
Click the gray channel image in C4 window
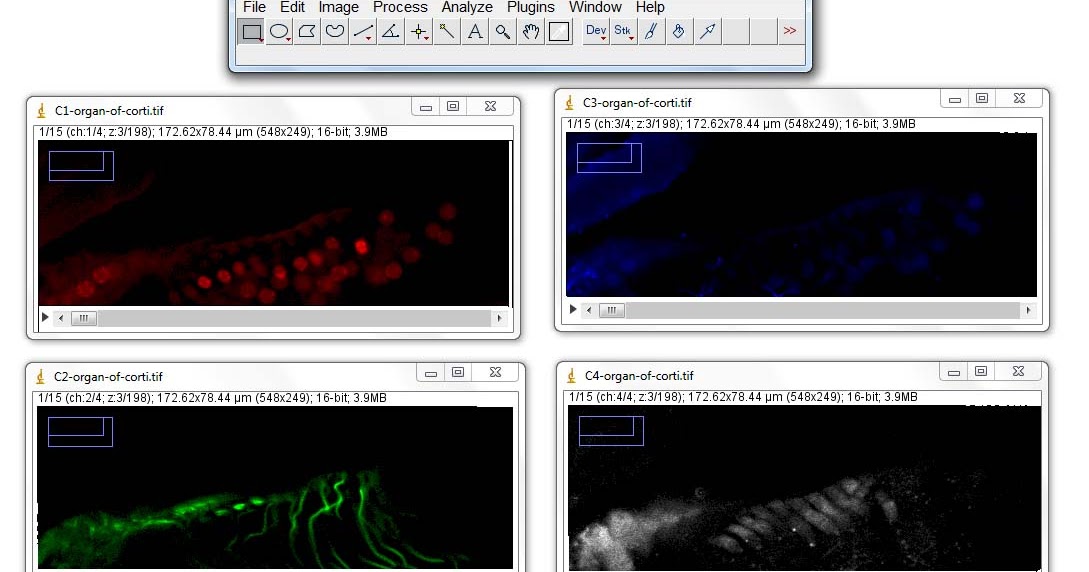click(804, 488)
